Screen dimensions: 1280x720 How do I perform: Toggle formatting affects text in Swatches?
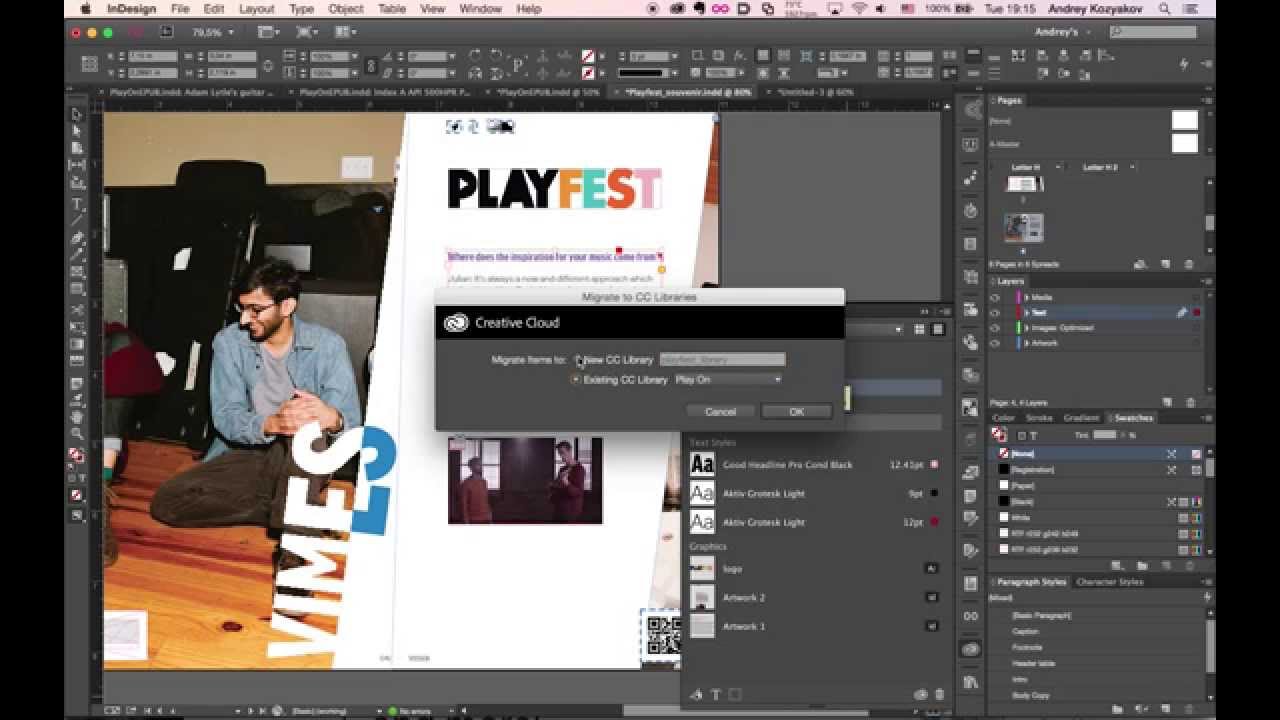click(1035, 436)
